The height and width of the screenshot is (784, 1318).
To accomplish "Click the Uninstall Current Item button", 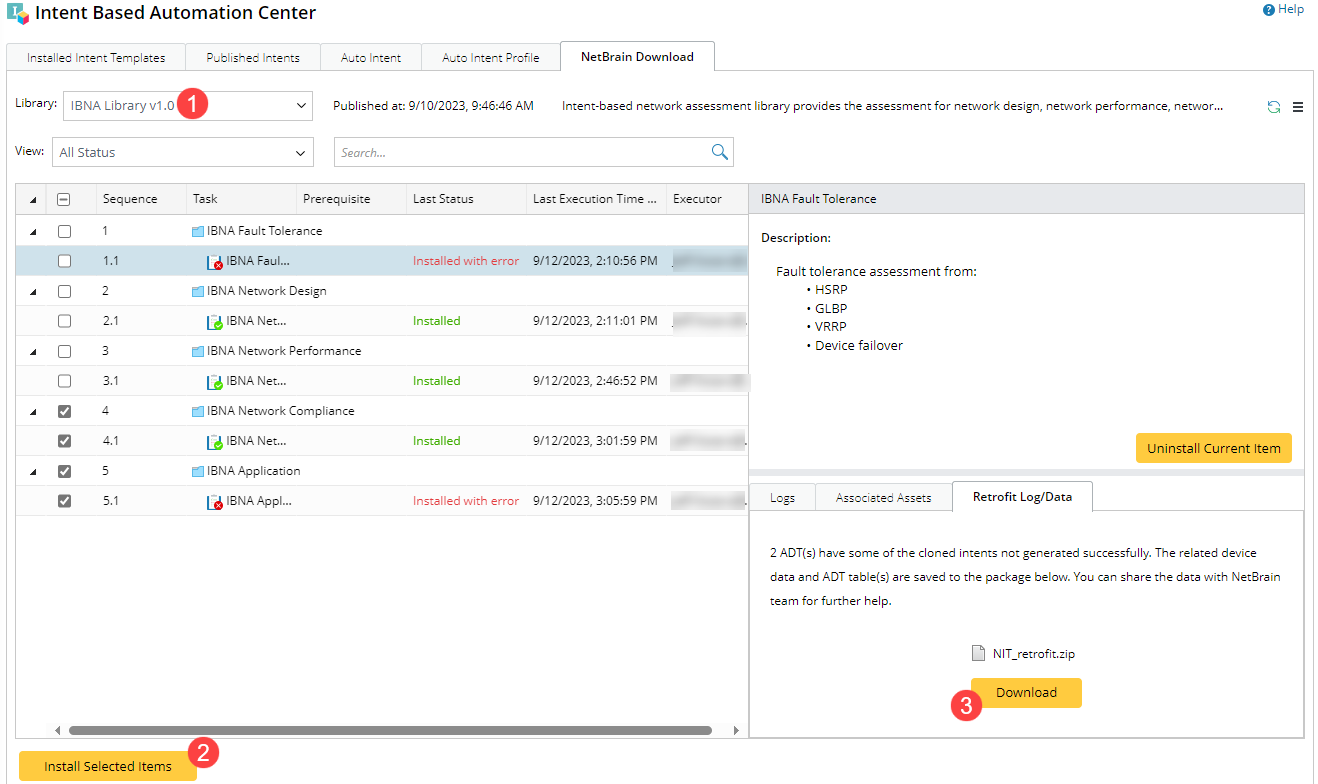I will pyautogui.click(x=1213, y=448).
